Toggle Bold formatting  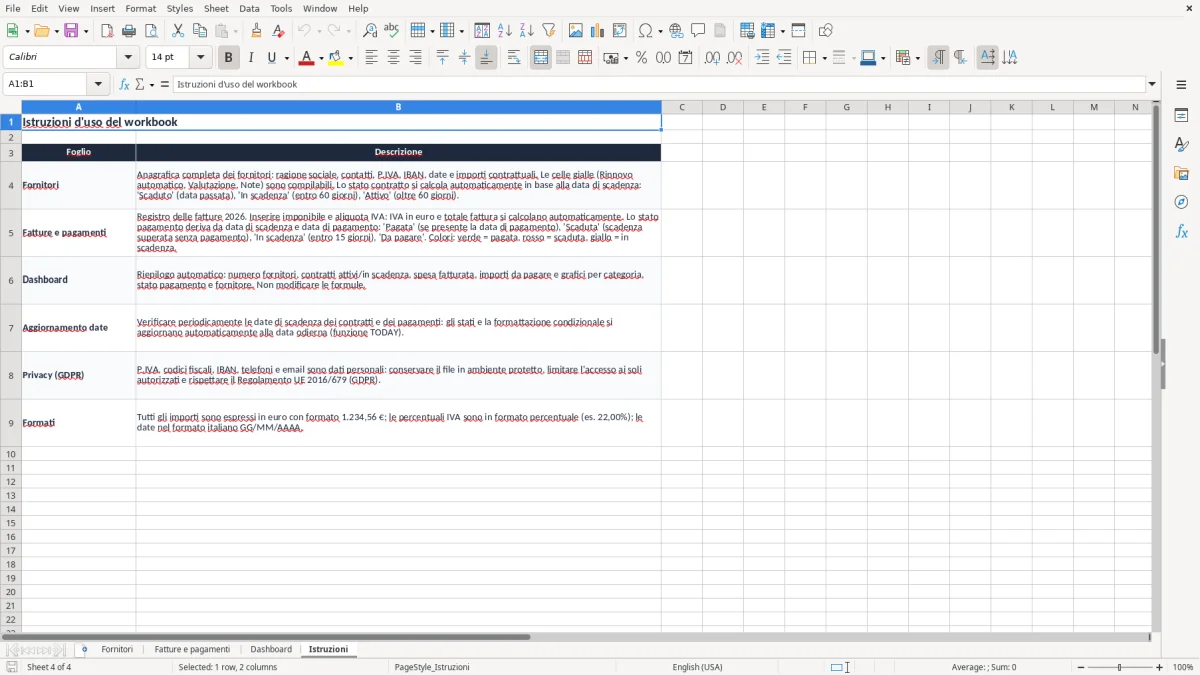point(229,58)
